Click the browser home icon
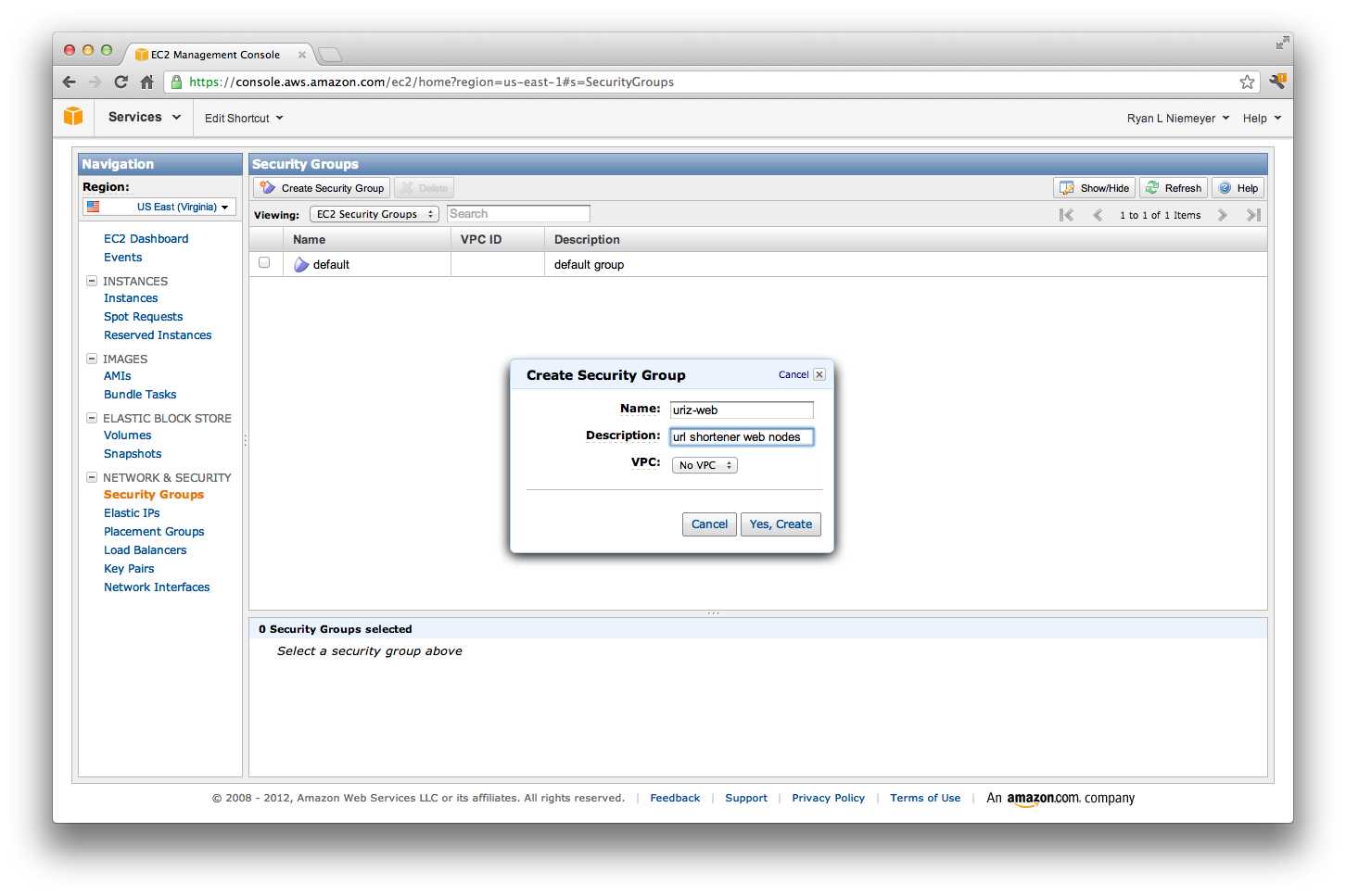Viewport: 1346px width, 896px height. [x=146, y=82]
